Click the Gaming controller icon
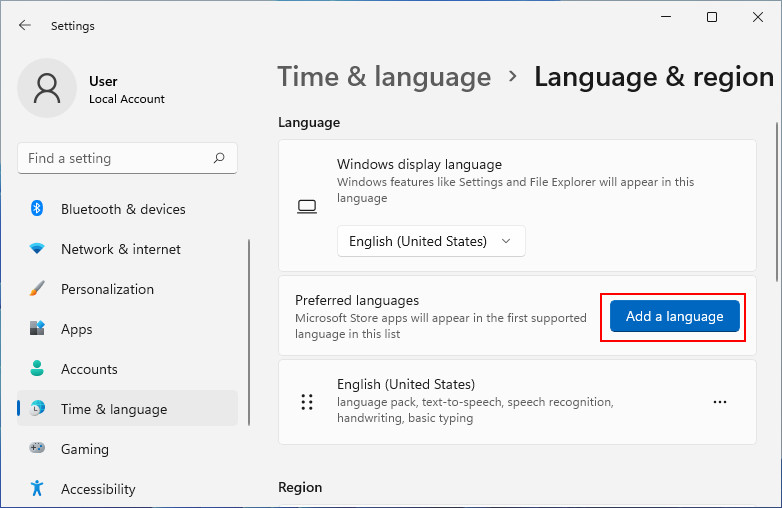This screenshot has width=782, height=508. (x=37, y=448)
